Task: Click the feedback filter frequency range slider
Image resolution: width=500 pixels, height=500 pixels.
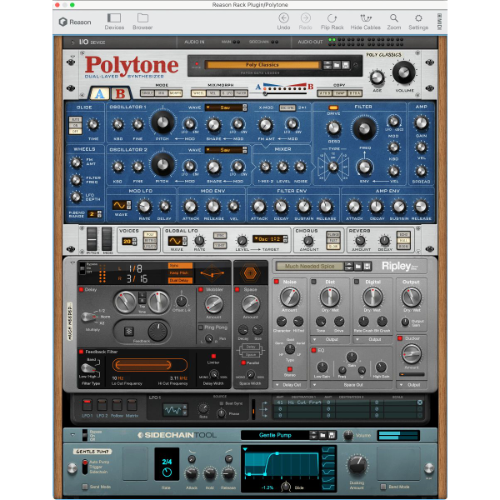Action: pos(149,365)
